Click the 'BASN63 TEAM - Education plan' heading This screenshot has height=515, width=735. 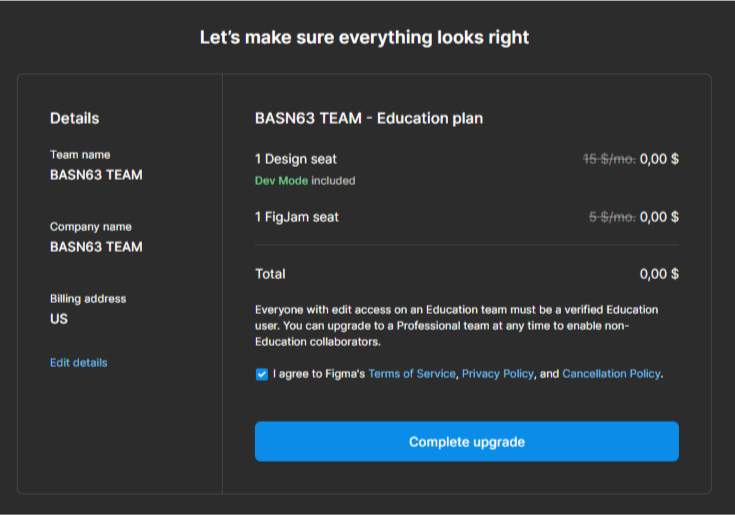369,118
